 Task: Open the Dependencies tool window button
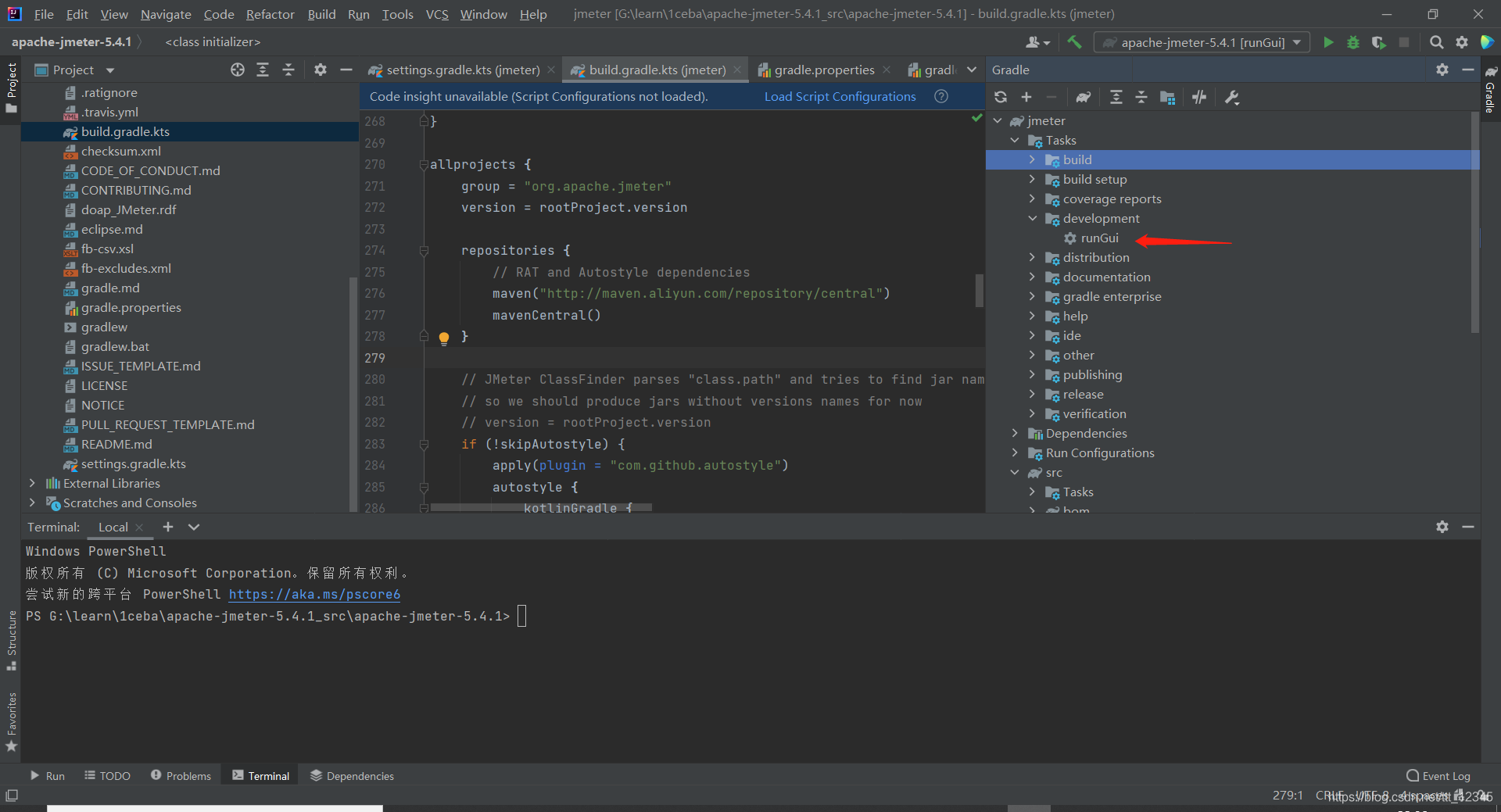click(352, 775)
